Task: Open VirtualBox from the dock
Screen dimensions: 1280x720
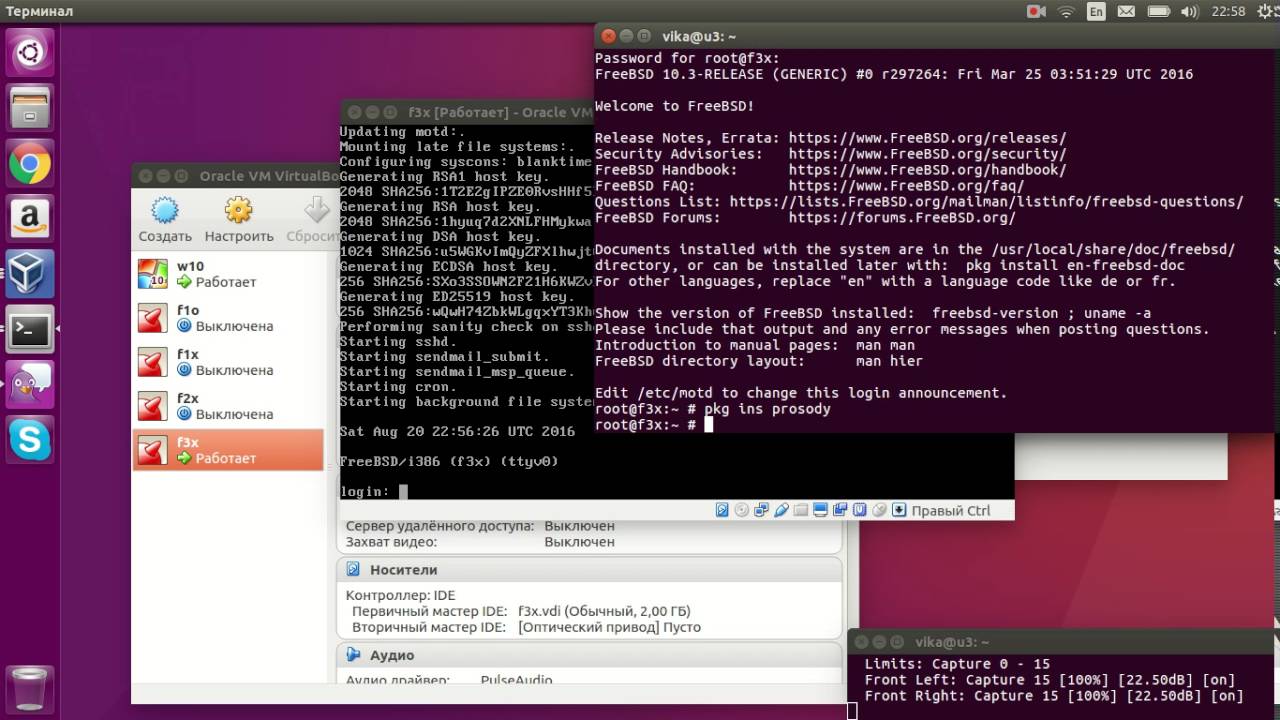Action: (x=30, y=274)
